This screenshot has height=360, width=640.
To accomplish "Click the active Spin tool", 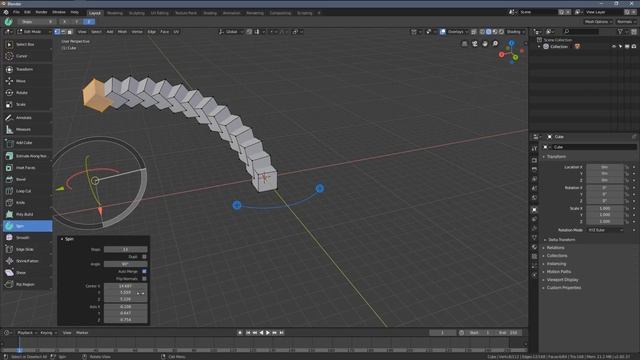I will click(x=27, y=226).
